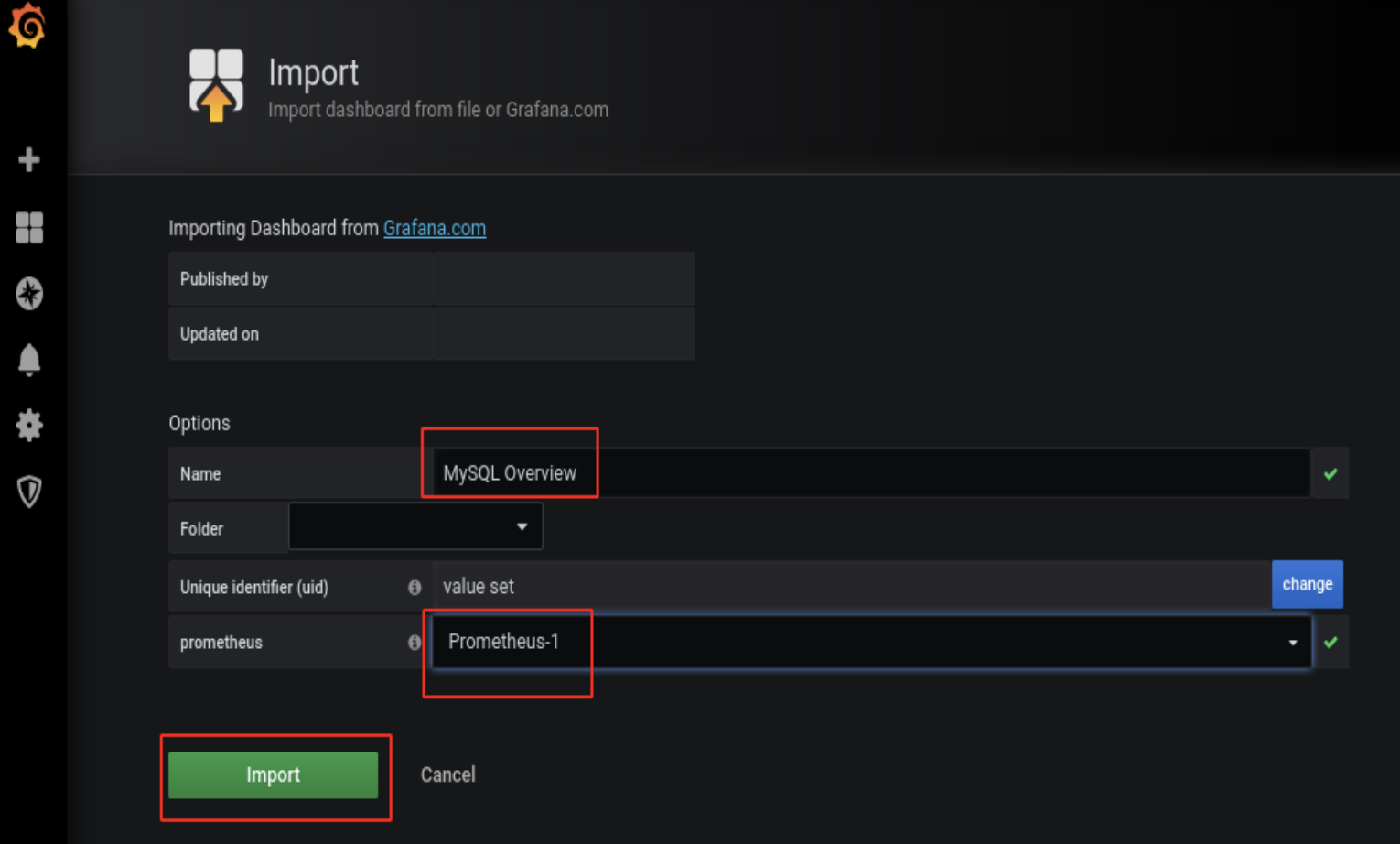The width and height of the screenshot is (1400, 844).
Task: Click the 'Updated on' row label
Action: pos(220,334)
